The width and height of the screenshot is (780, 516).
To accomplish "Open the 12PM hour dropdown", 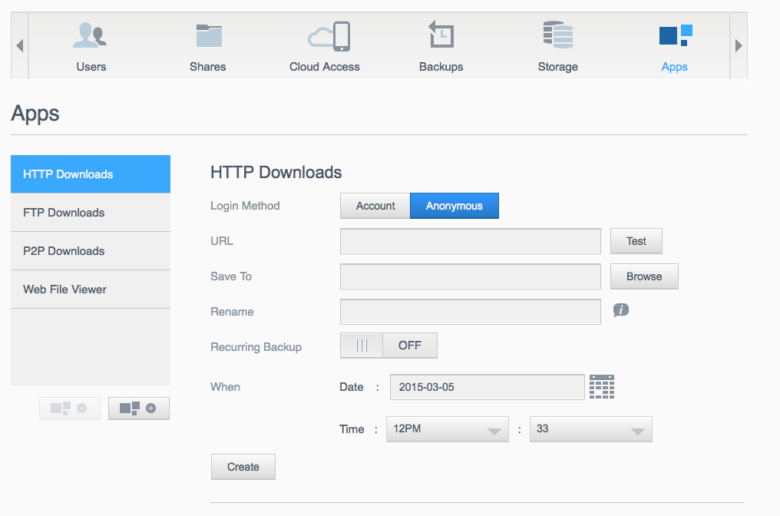I will tap(447, 429).
